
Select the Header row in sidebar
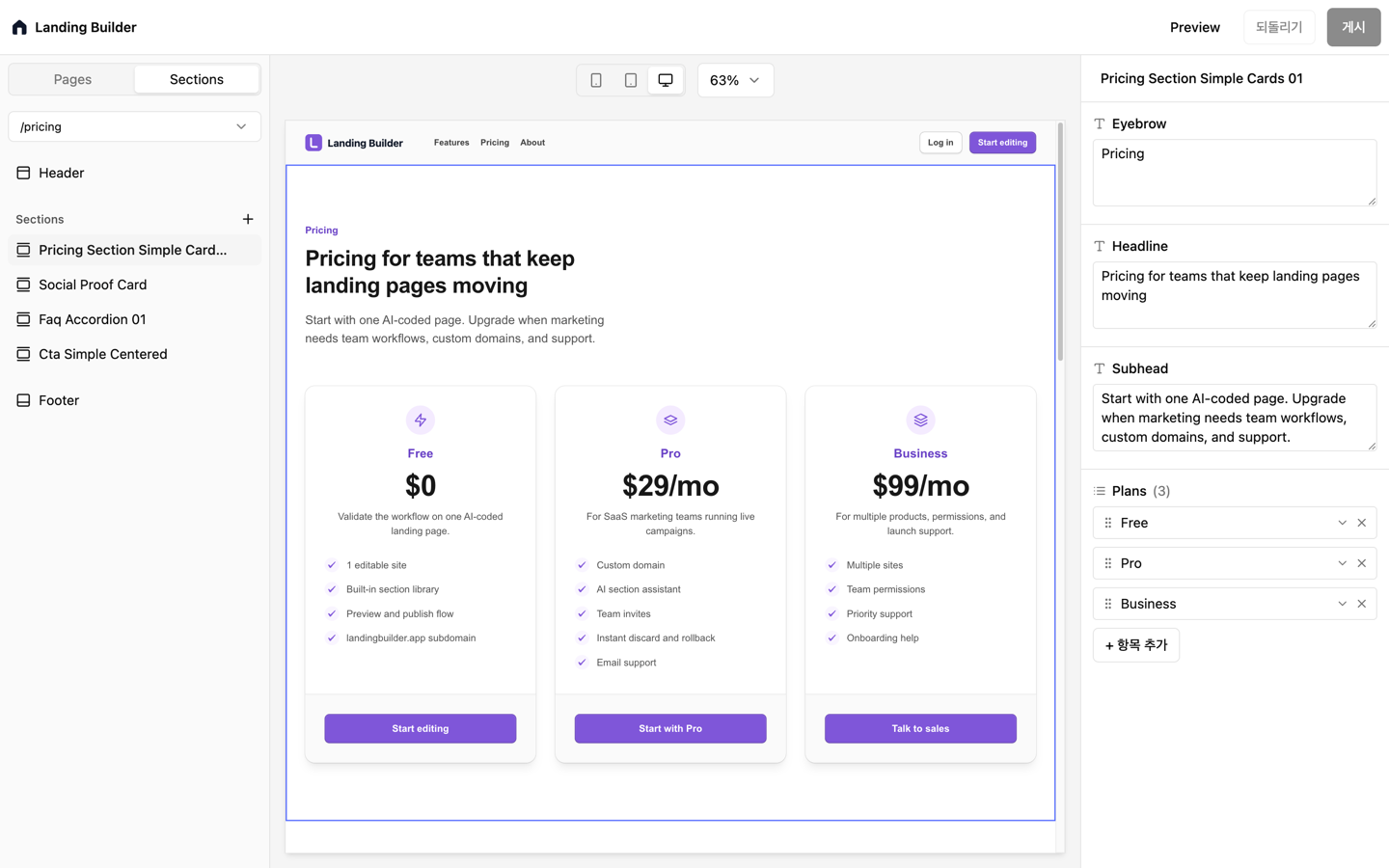(135, 173)
